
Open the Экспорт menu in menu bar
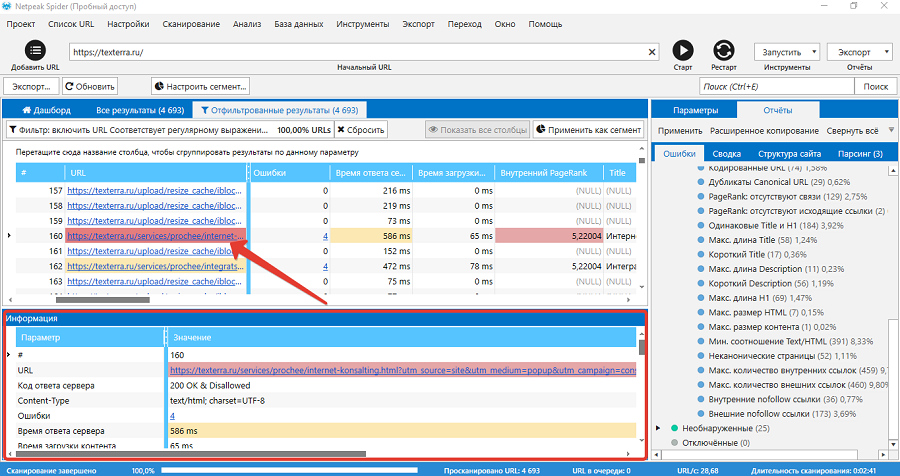coord(418,24)
